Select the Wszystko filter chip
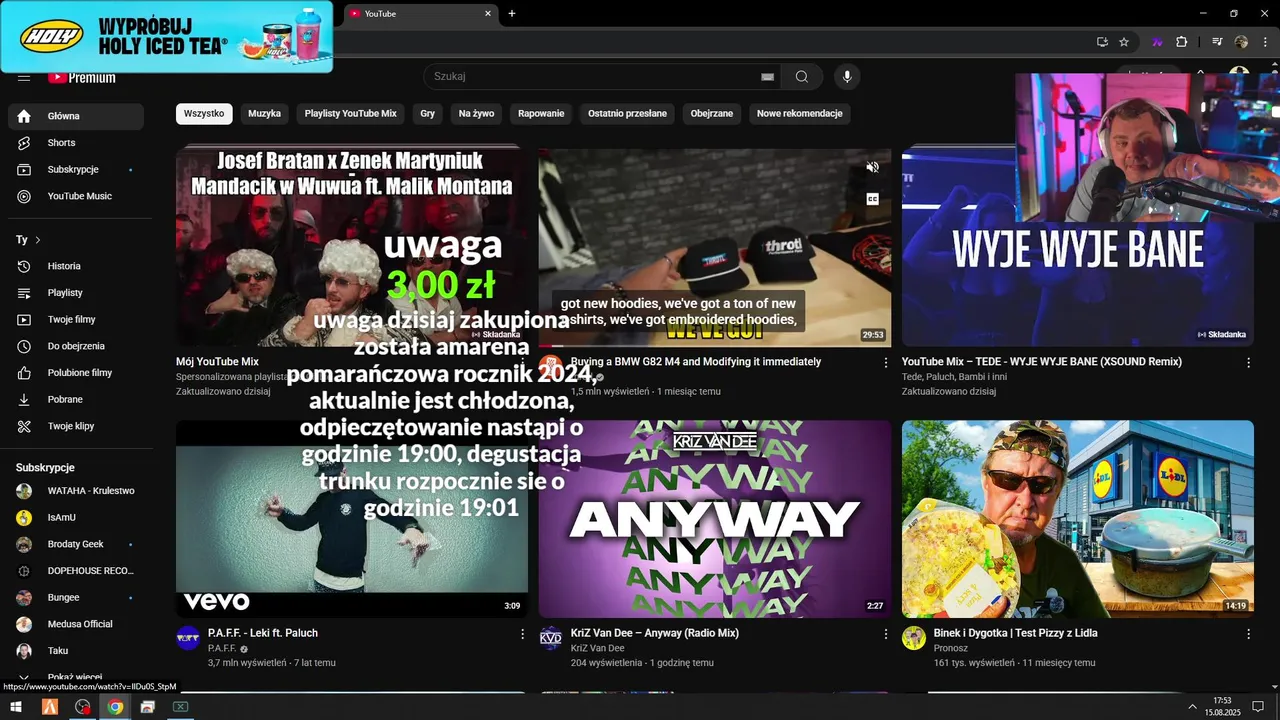Screen dimensions: 1280x720 click(x=204, y=114)
